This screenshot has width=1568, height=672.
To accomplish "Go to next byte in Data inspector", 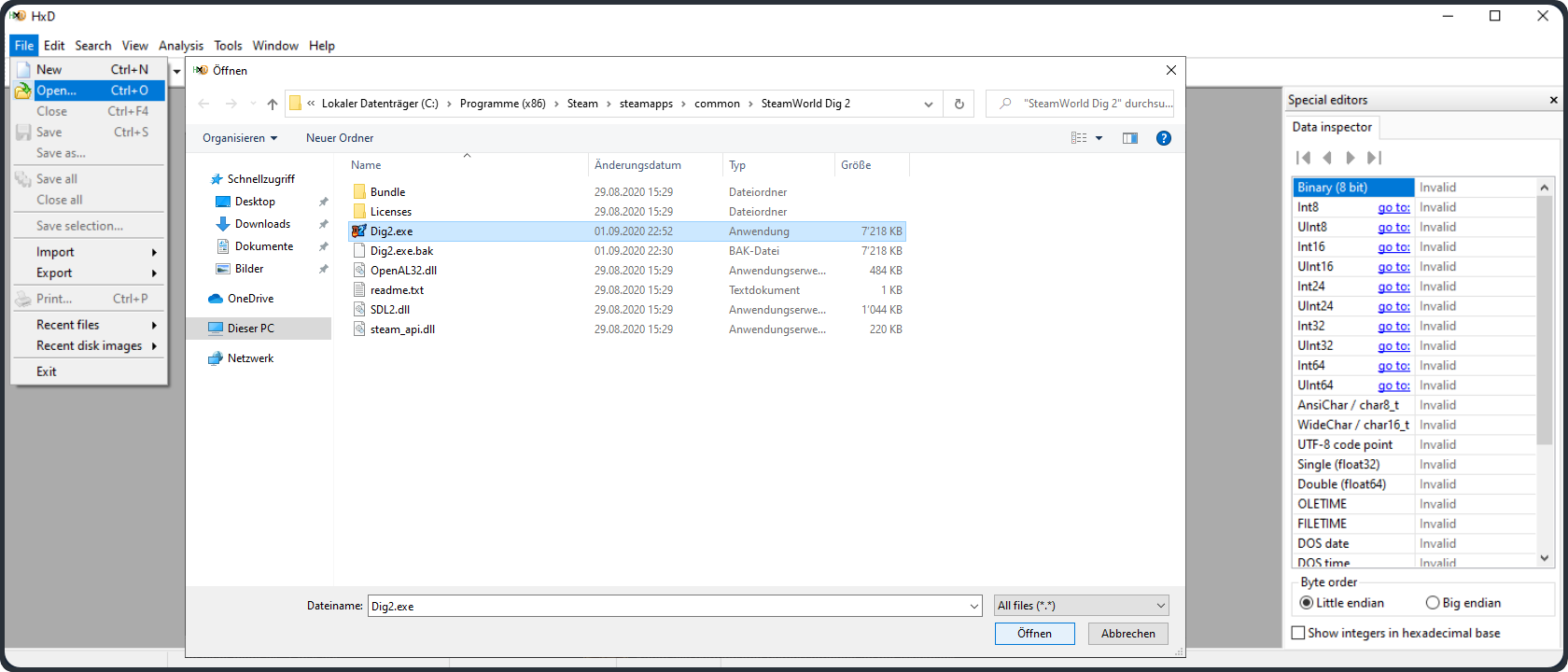I will pyautogui.click(x=1351, y=158).
